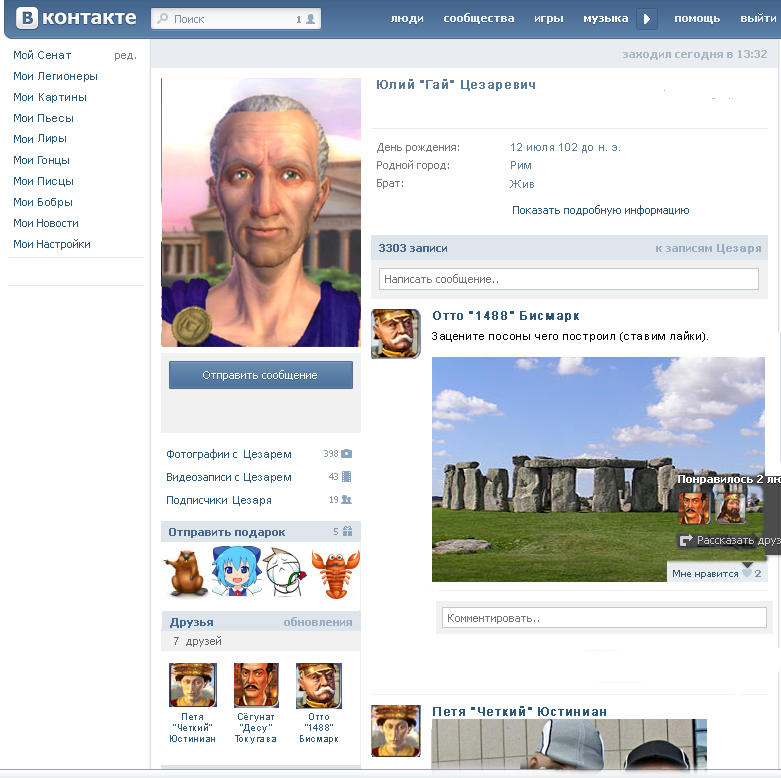The image size is (781, 778).
Task: Go to Мой Сенат page
Action: click(42, 55)
